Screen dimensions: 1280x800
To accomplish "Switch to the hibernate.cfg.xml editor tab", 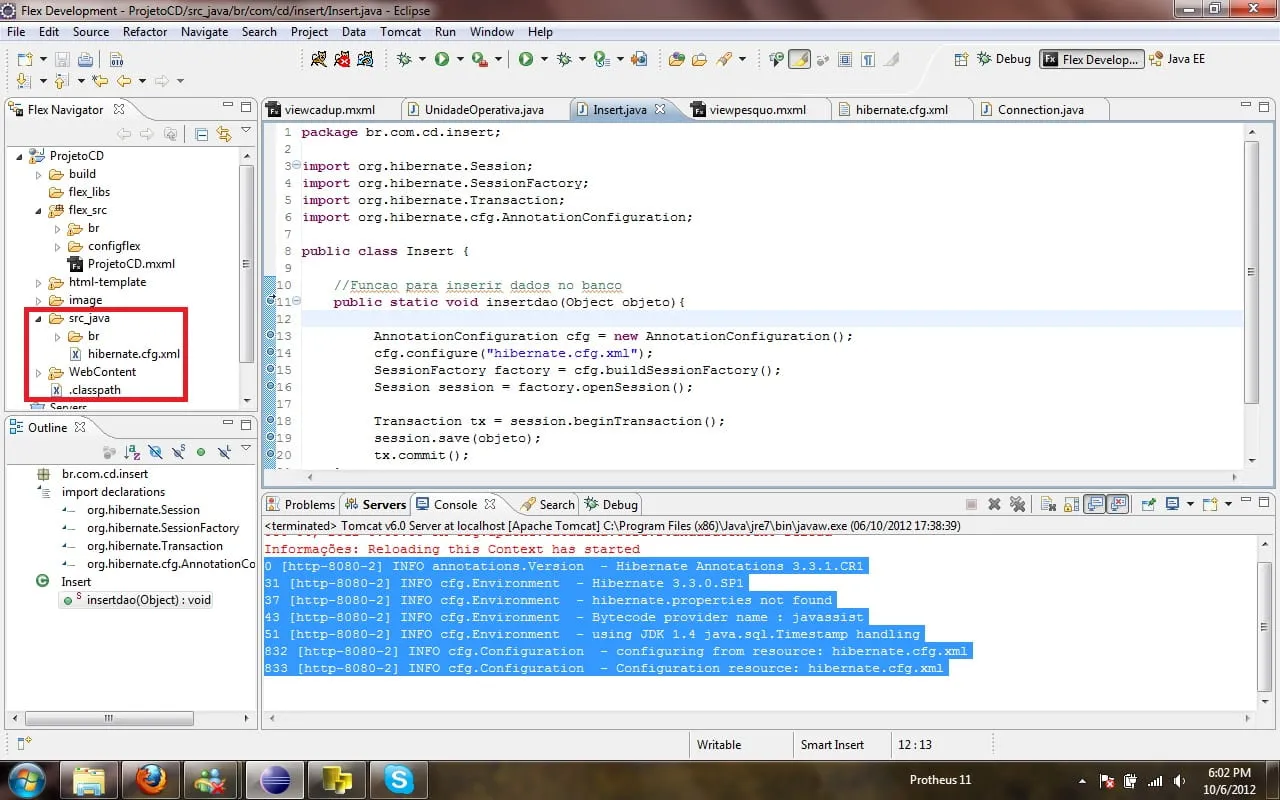I will [x=901, y=110].
